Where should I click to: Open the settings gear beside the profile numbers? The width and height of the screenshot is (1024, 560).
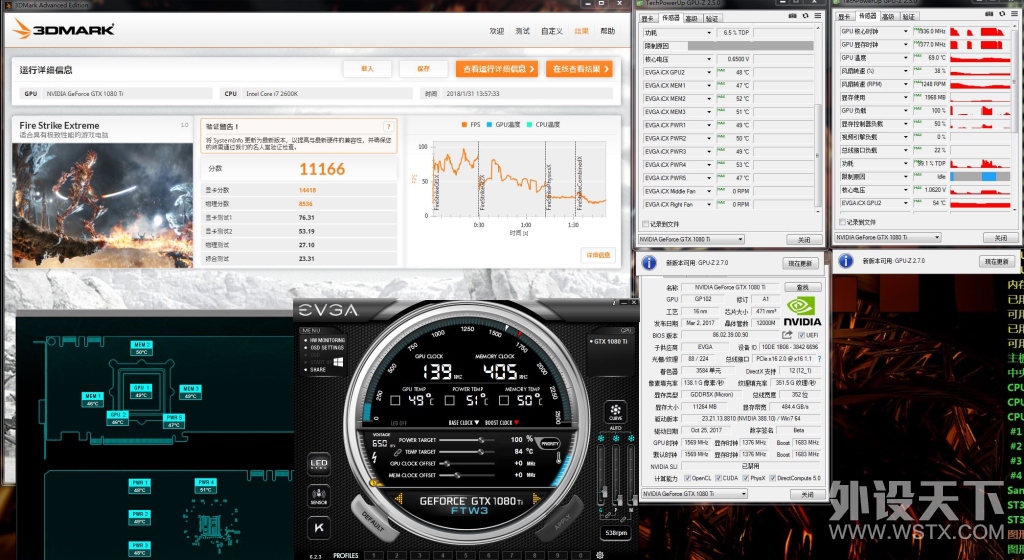pyautogui.click(x=600, y=555)
